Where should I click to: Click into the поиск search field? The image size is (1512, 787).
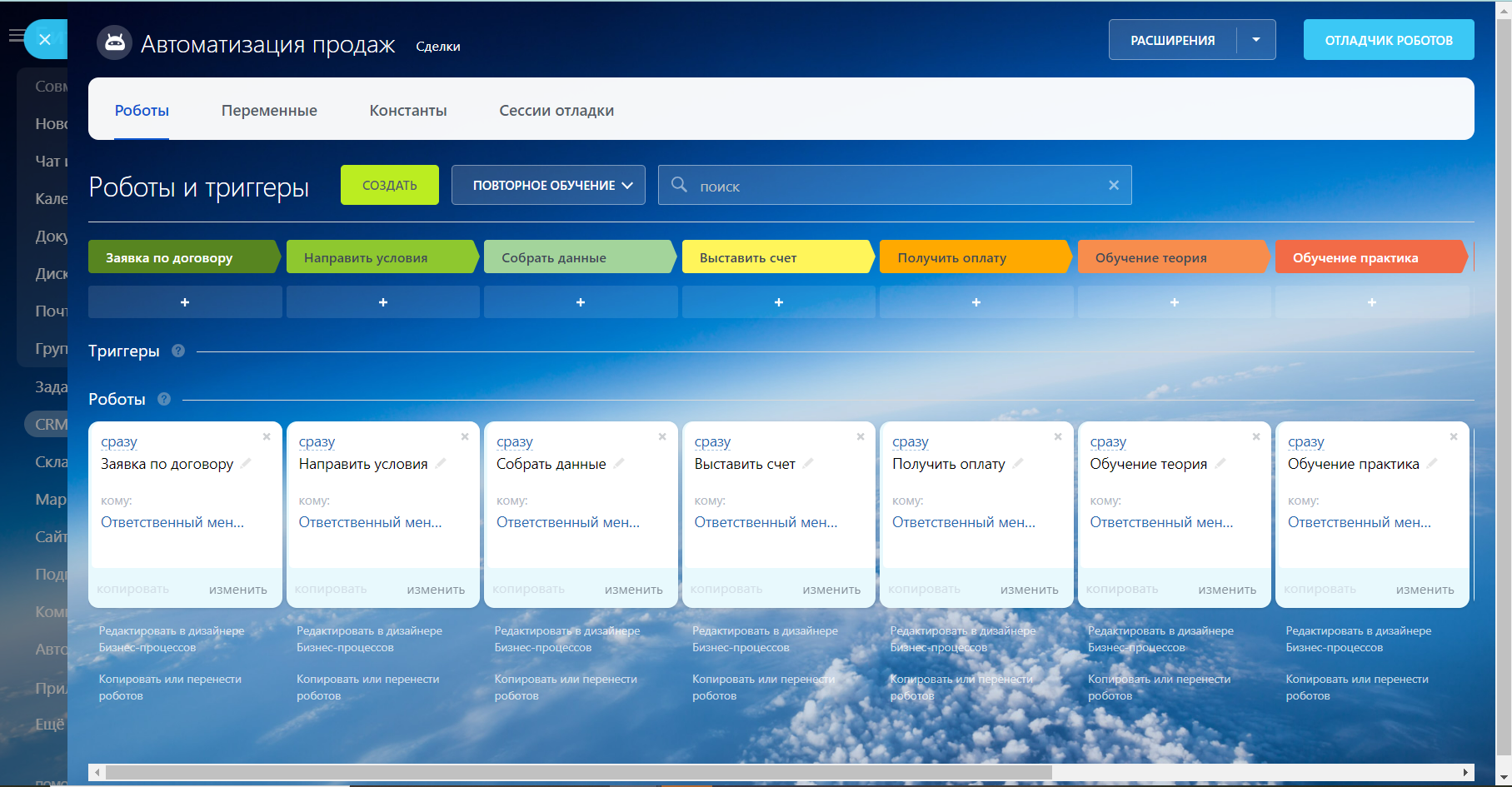pyautogui.click(x=891, y=186)
